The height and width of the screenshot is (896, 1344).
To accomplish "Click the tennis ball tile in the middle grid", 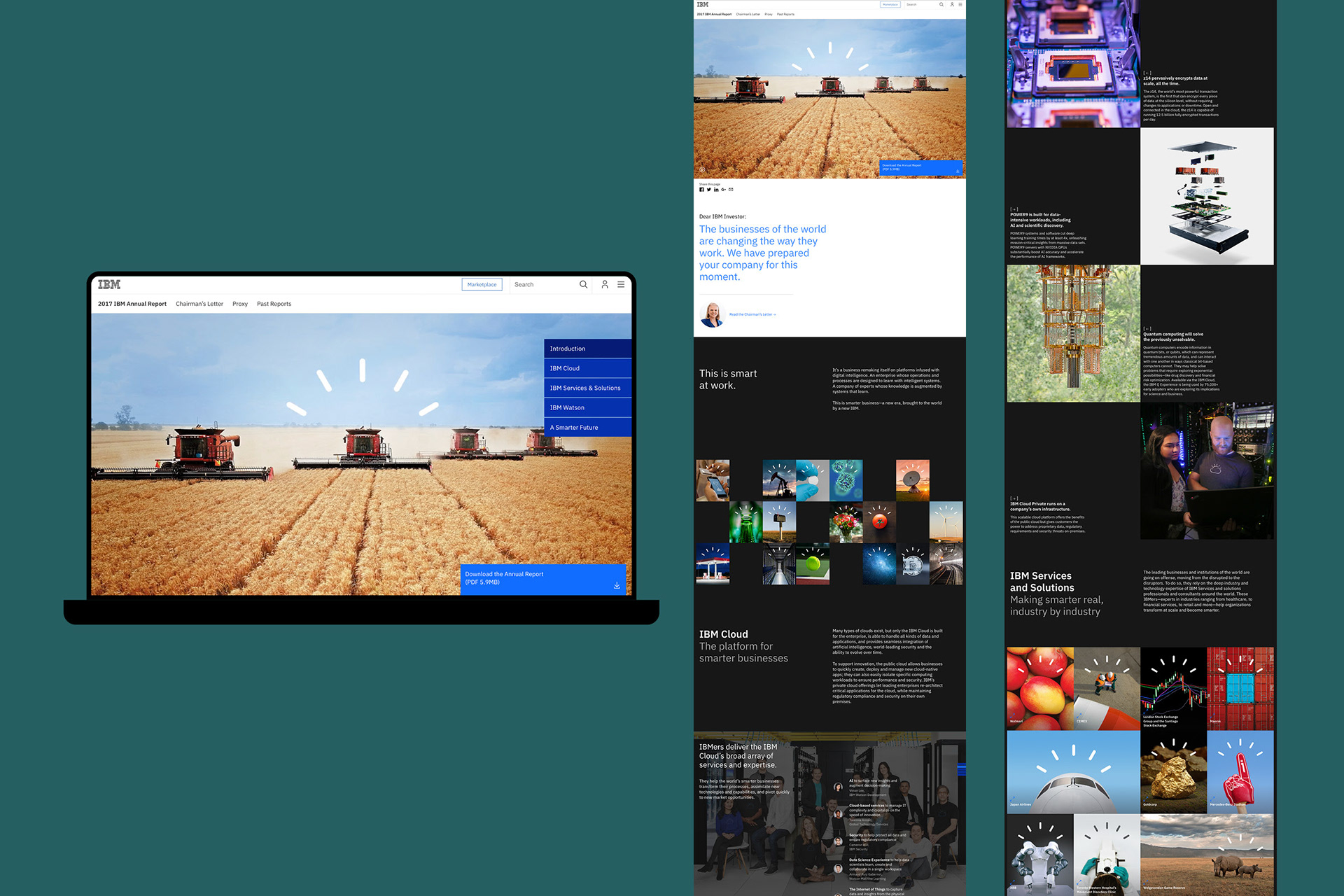I will pos(813,563).
